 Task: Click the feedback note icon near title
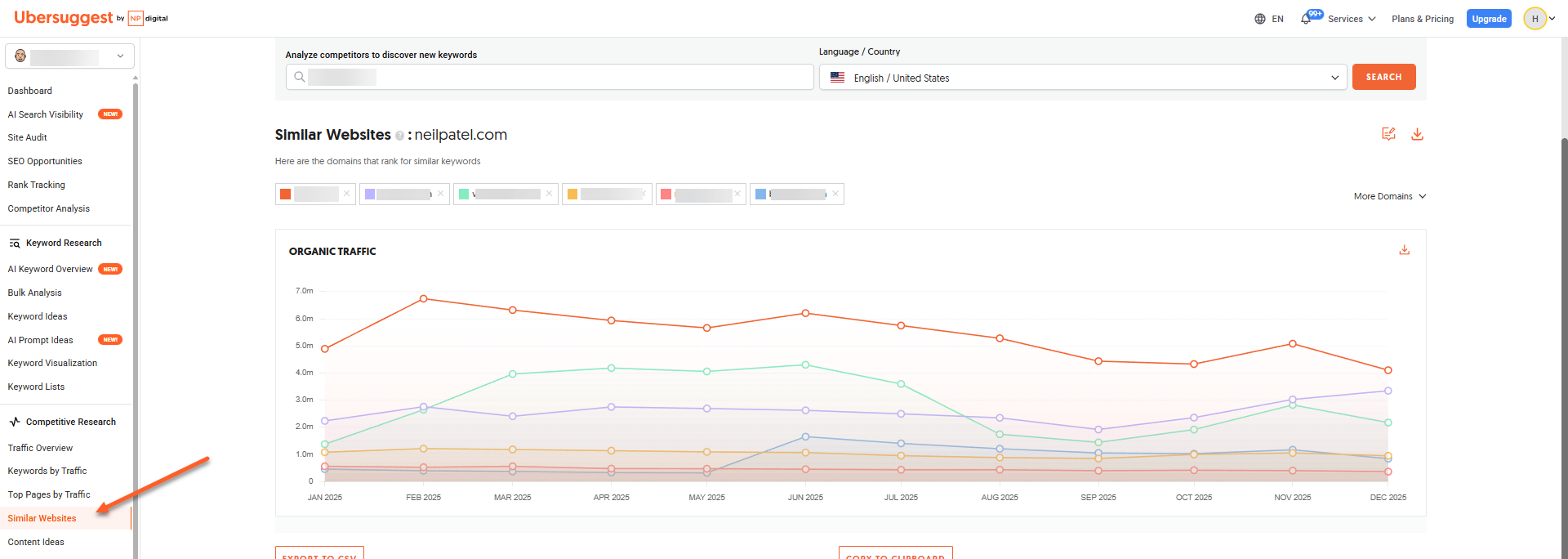tap(1388, 133)
